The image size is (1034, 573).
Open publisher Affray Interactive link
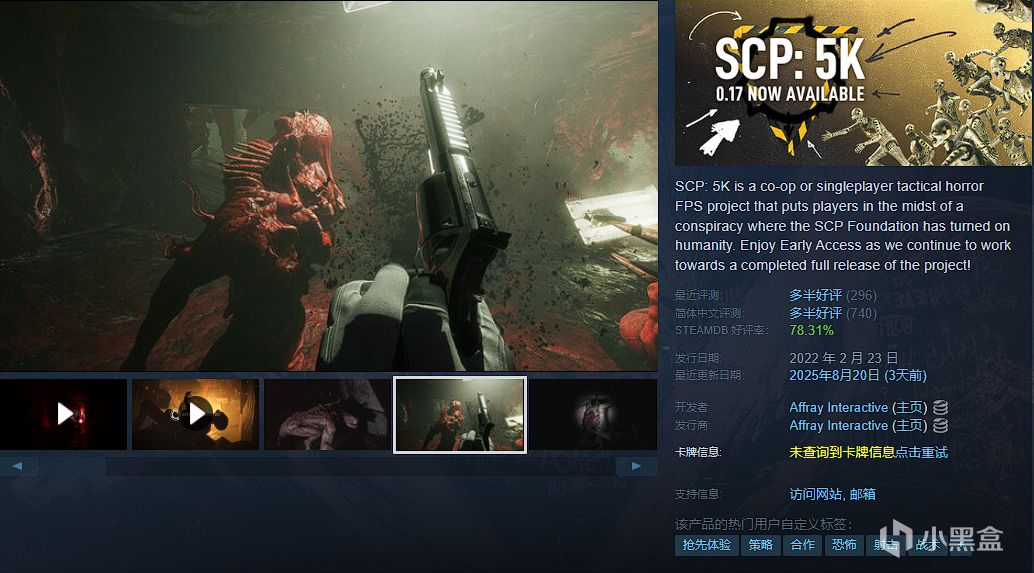[x=839, y=425]
